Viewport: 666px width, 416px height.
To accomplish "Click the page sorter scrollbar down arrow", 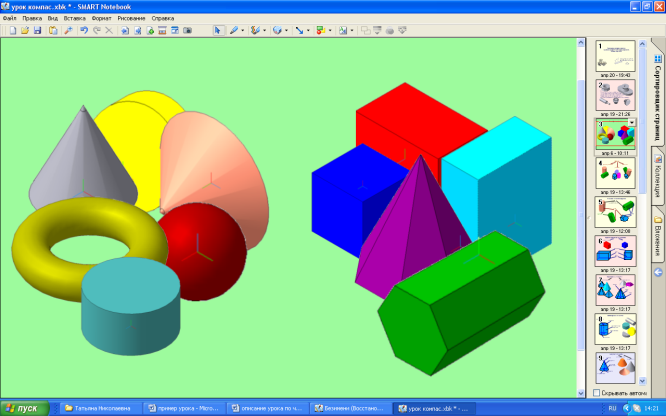I will tap(642, 381).
